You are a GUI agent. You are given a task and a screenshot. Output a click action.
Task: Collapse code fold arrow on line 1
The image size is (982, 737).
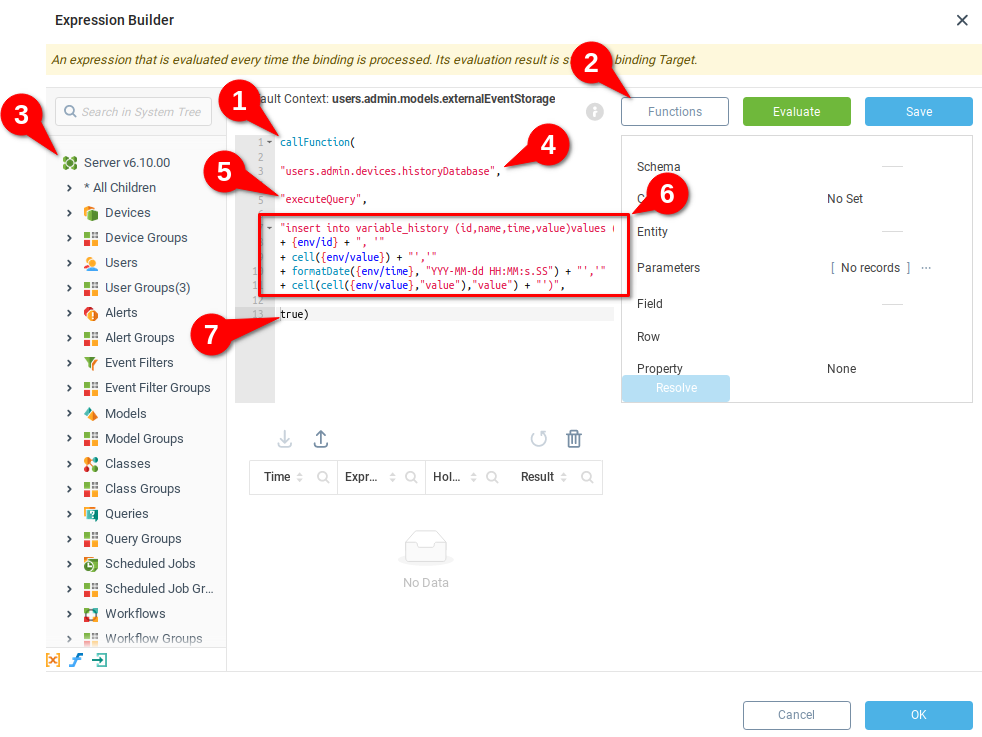[x=269, y=142]
